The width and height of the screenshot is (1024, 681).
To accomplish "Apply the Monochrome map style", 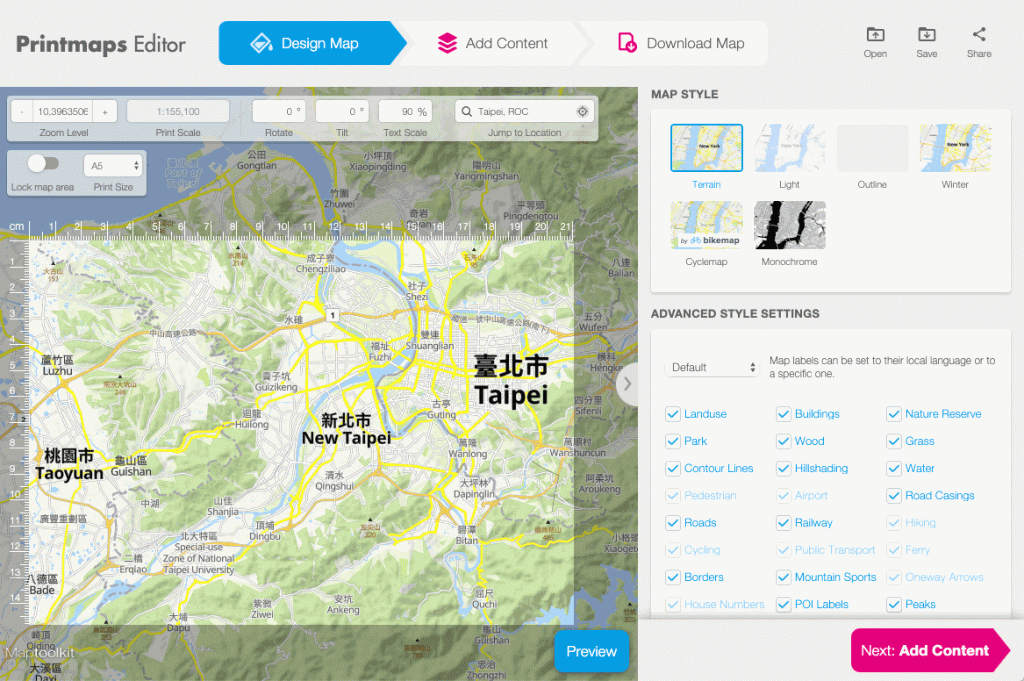I will [x=789, y=224].
